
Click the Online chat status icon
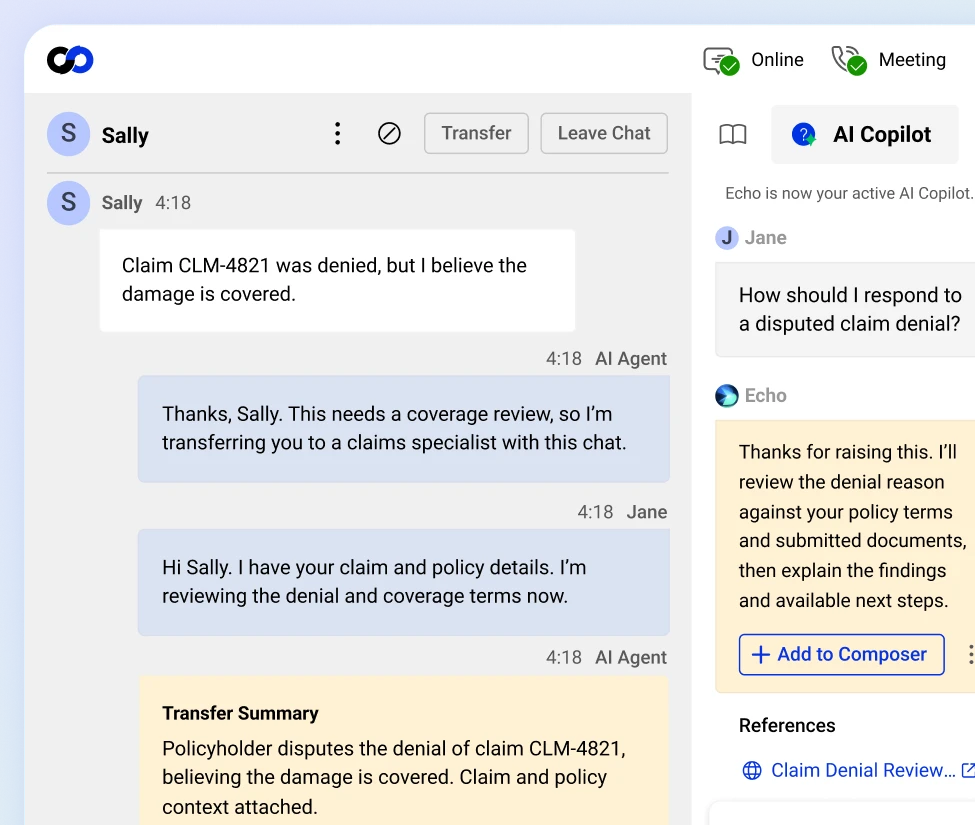[721, 61]
